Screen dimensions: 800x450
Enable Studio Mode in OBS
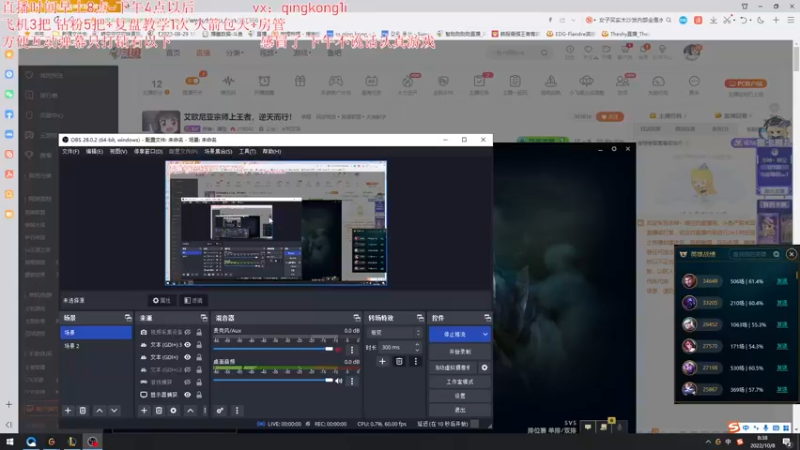(x=460, y=382)
